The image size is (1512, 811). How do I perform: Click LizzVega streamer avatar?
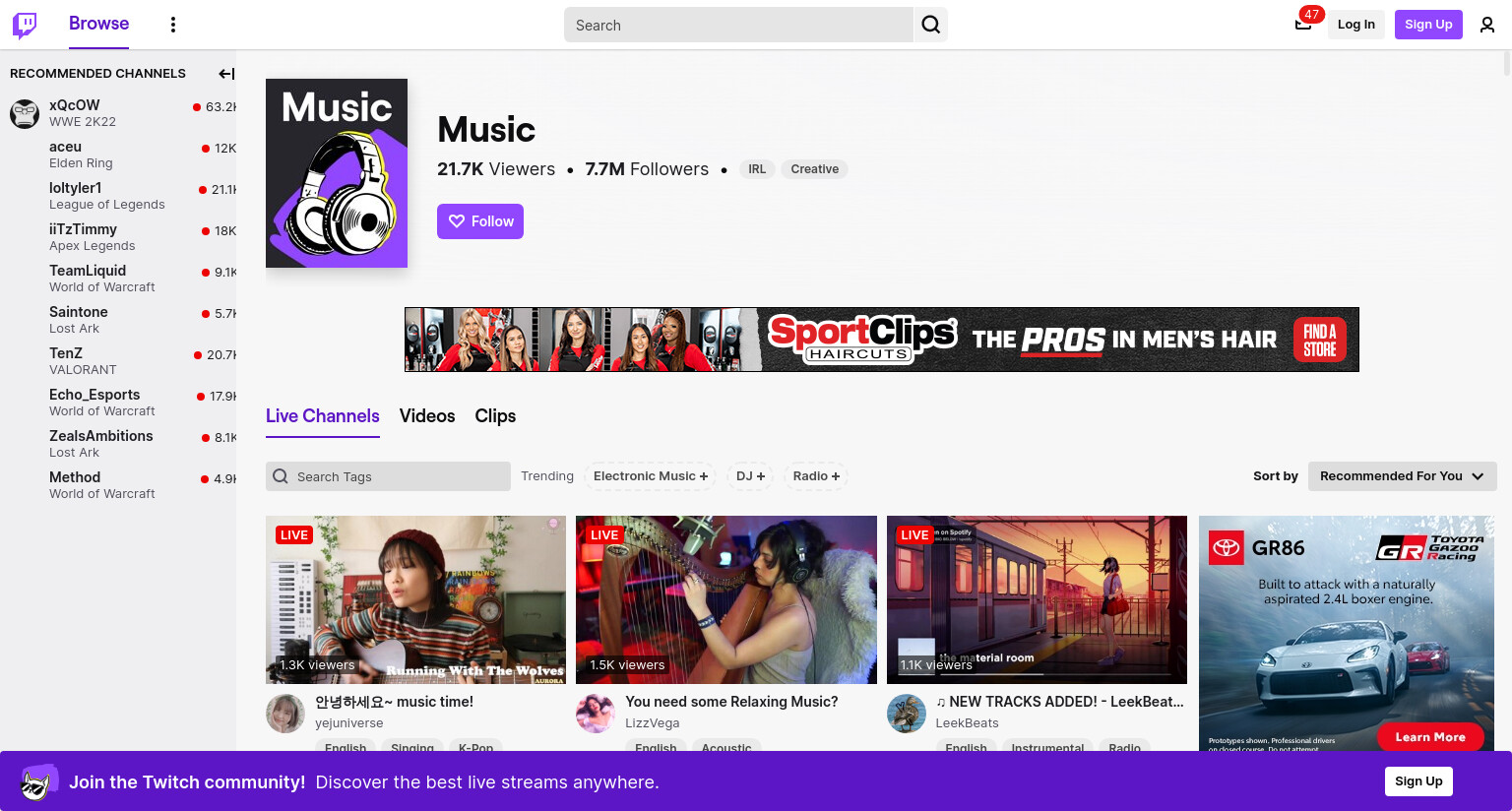click(596, 713)
